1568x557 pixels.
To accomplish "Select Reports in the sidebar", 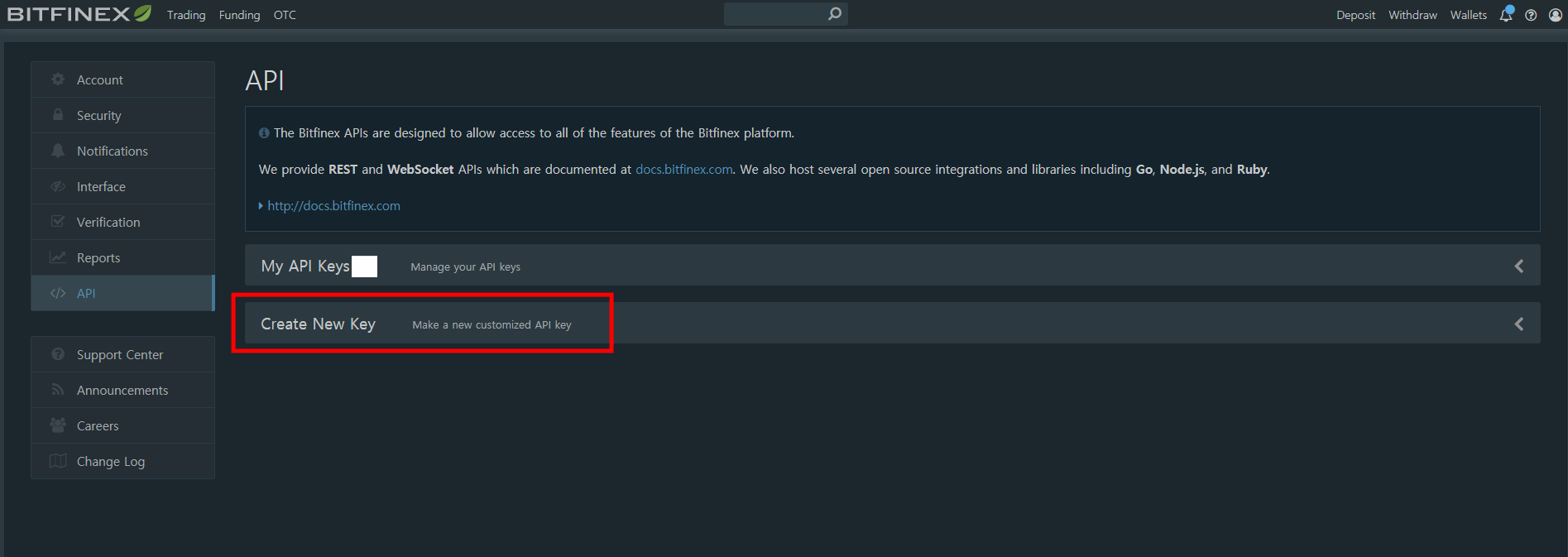I will tap(122, 257).
